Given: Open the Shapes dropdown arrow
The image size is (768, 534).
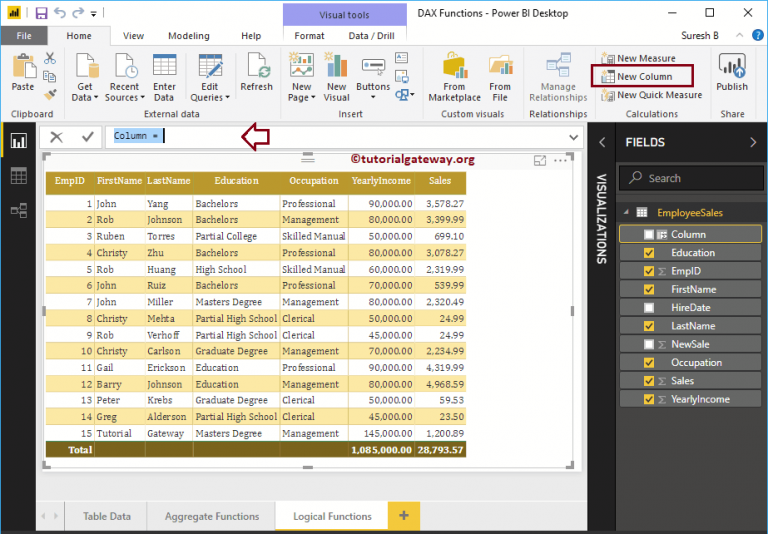Looking at the screenshot, I should click(x=412, y=95).
